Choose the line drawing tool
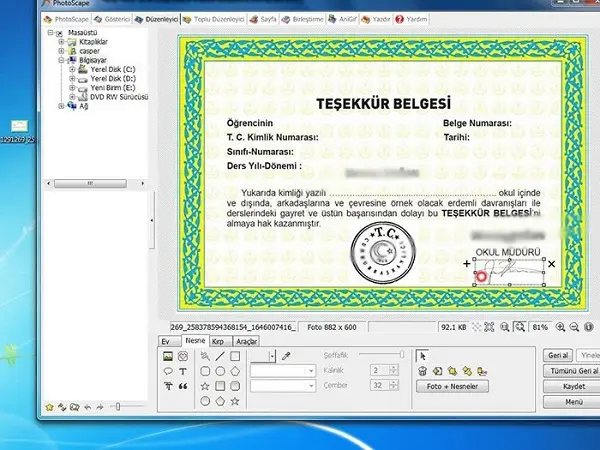 click(220, 356)
